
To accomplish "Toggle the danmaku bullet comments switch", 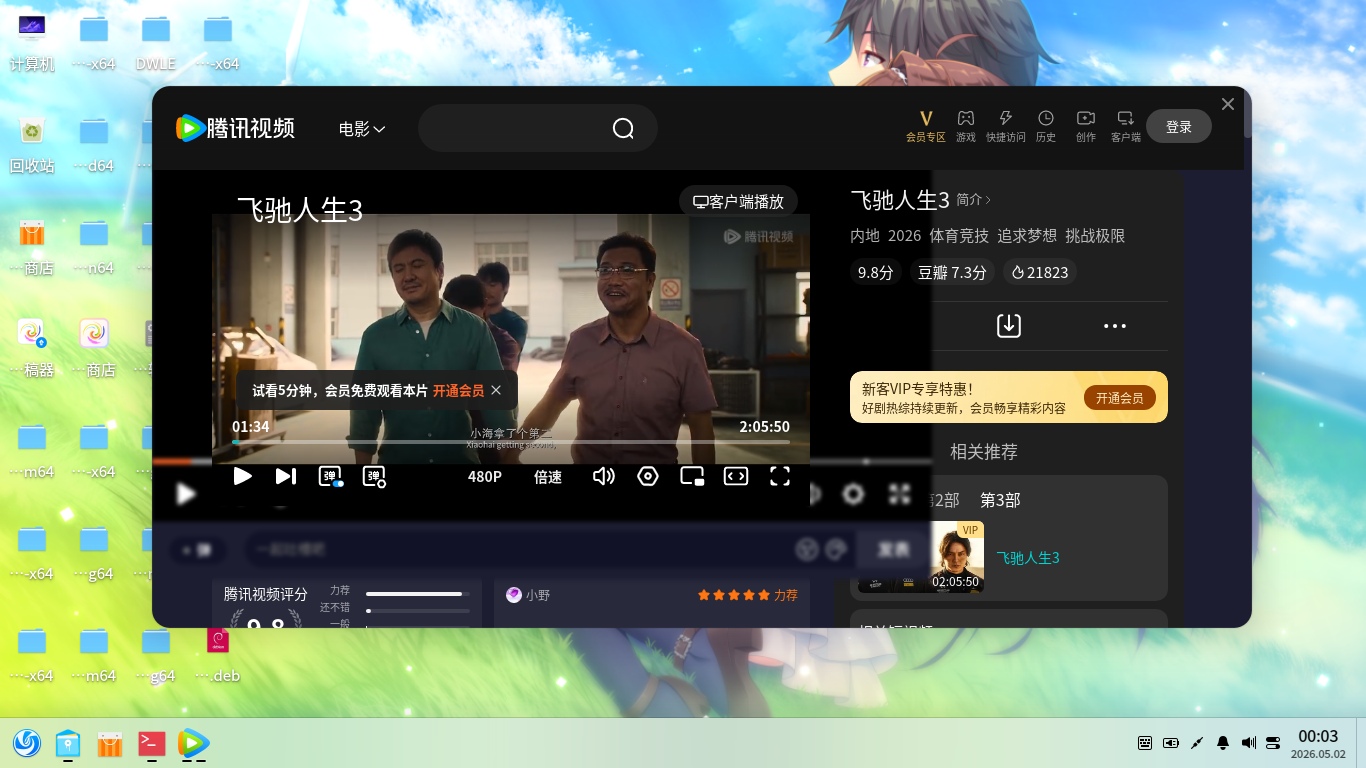I will tap(330, 477).
